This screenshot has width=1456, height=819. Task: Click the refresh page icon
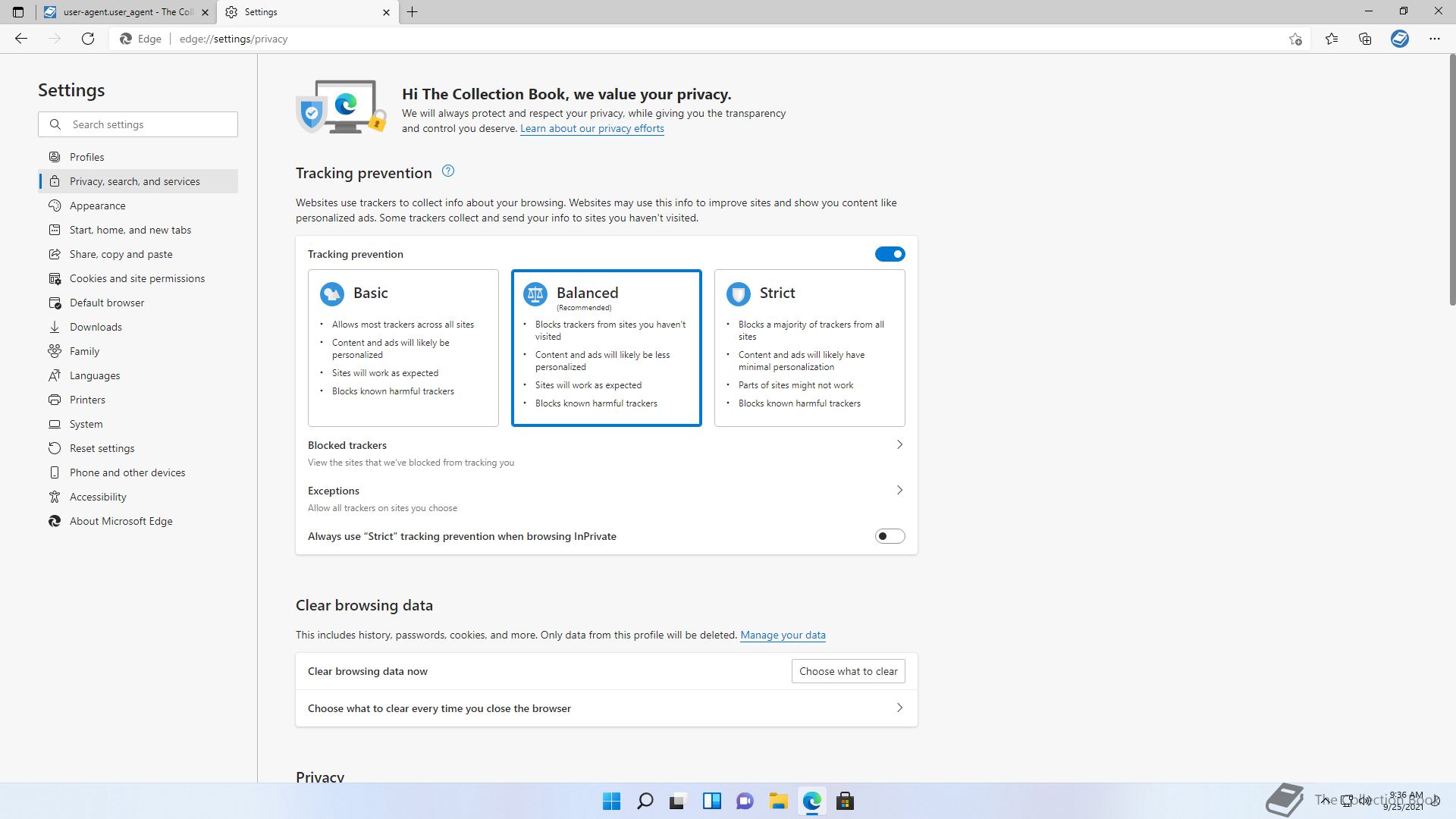[x=88, y=39]
